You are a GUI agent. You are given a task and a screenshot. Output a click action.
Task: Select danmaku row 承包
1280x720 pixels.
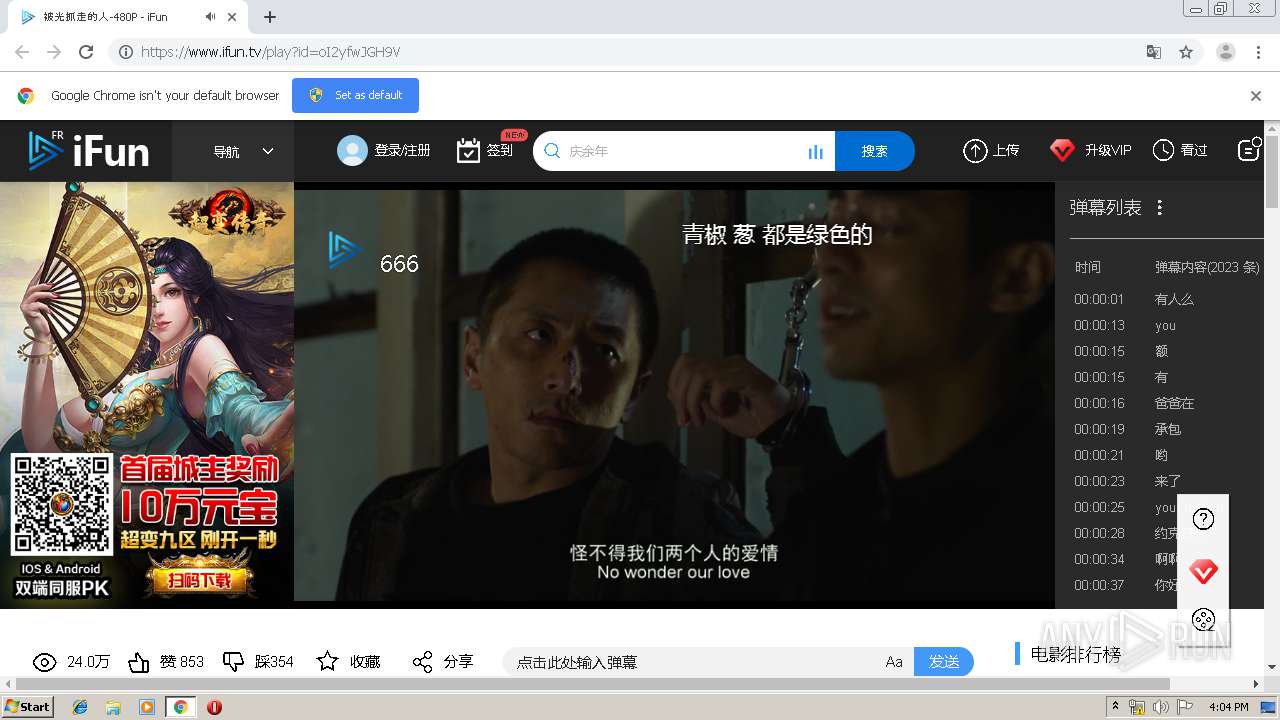[x=1167, y=429]
